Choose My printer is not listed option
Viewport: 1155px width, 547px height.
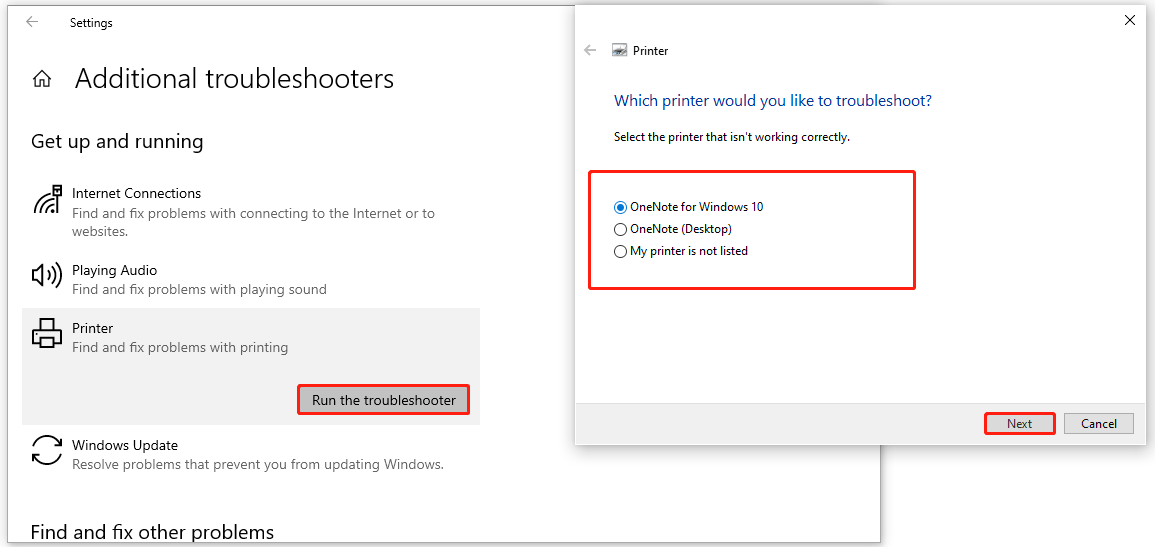pos(681,251)
